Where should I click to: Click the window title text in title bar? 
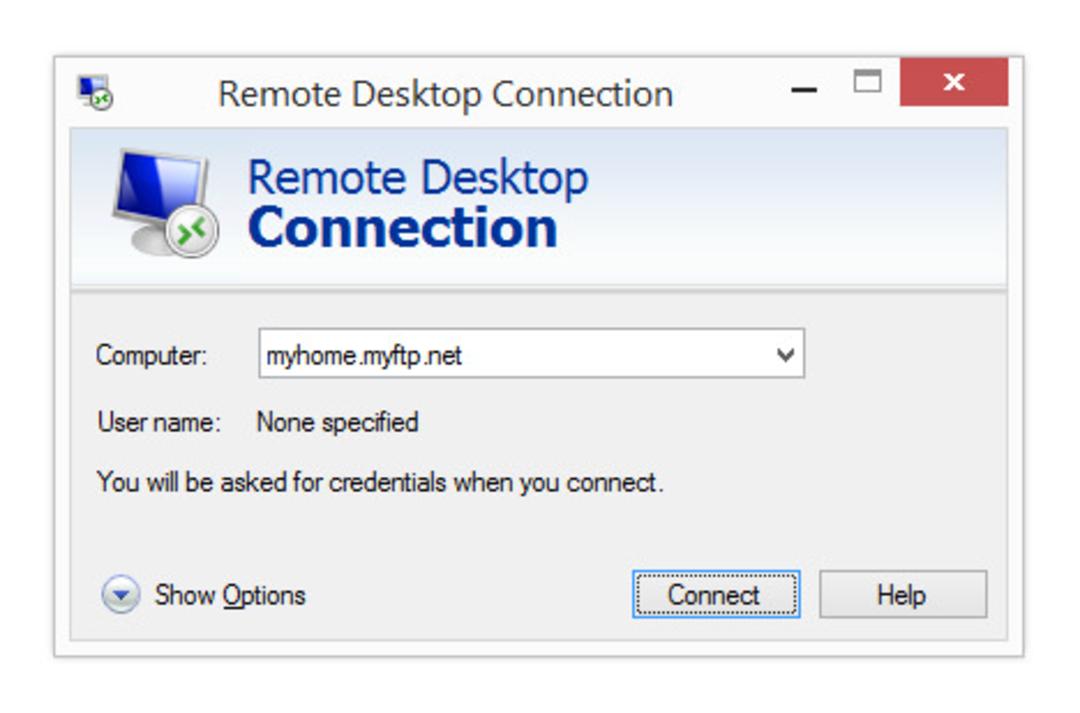pyautogui.click(x=446, y=94)
